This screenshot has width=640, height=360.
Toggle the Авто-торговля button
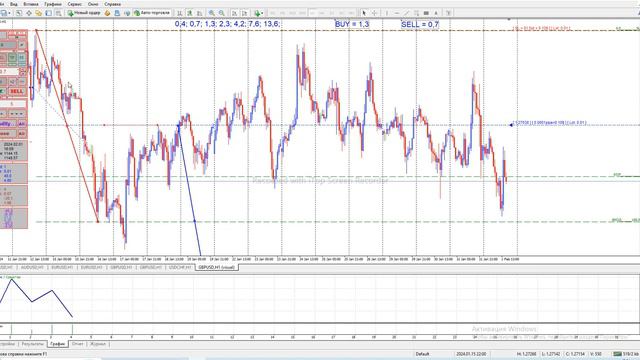pyautogui.click(x=152, y=13)
